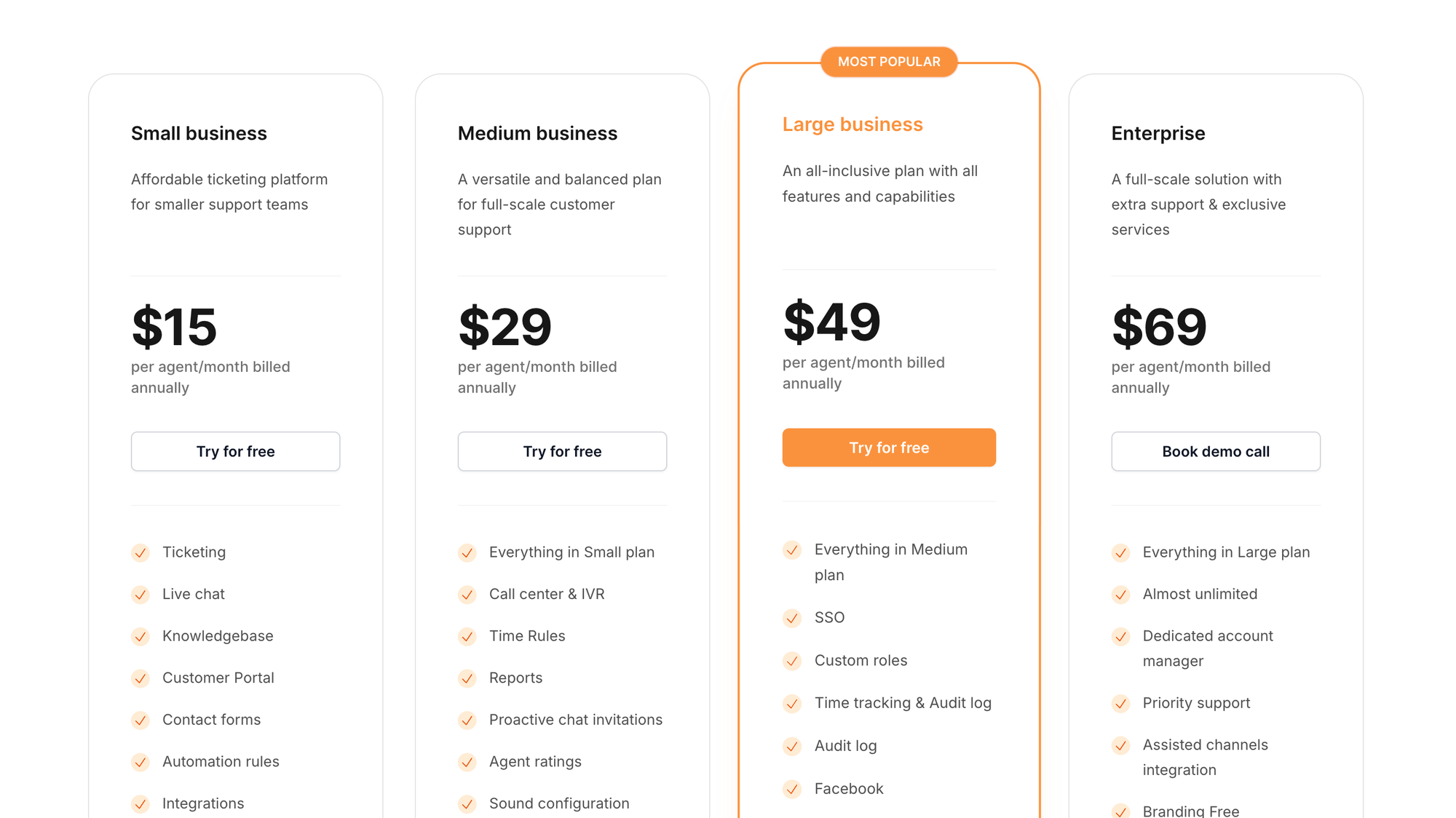1456x818 pixels.
Task: Click the MOST POPULAR badge
Action: tap(888, 62)
